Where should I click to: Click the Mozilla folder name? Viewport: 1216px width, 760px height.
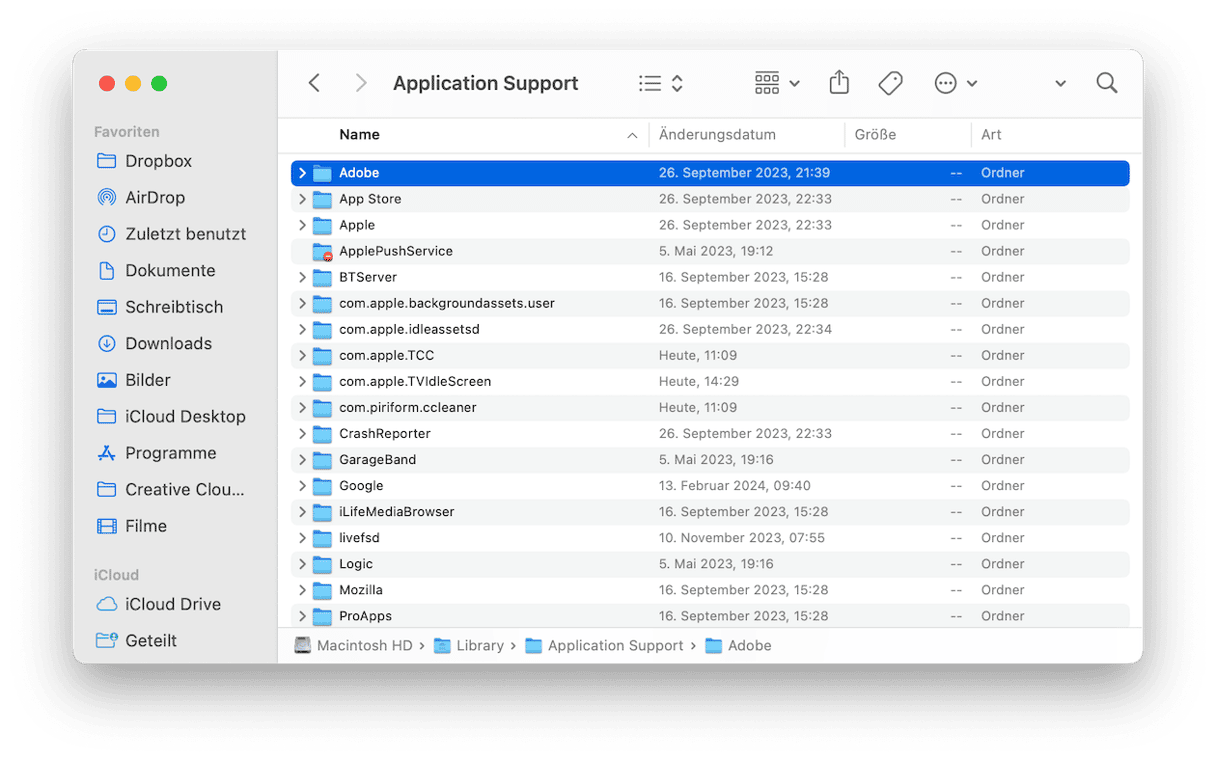(x=361, y=590)
